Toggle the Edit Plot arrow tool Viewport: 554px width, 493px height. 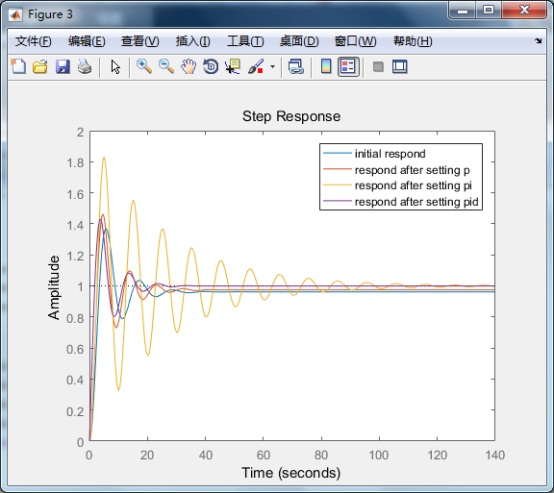(115, 66)
